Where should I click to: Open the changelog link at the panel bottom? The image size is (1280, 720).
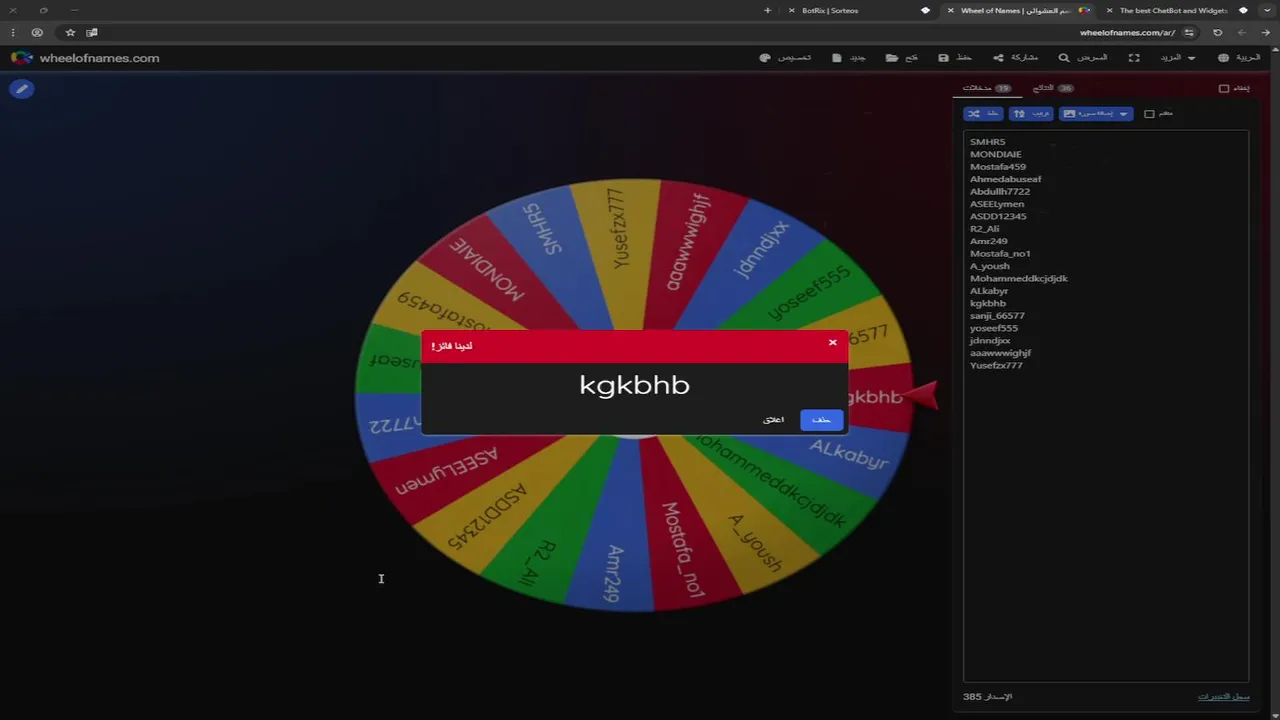[x=1224, y=697]
